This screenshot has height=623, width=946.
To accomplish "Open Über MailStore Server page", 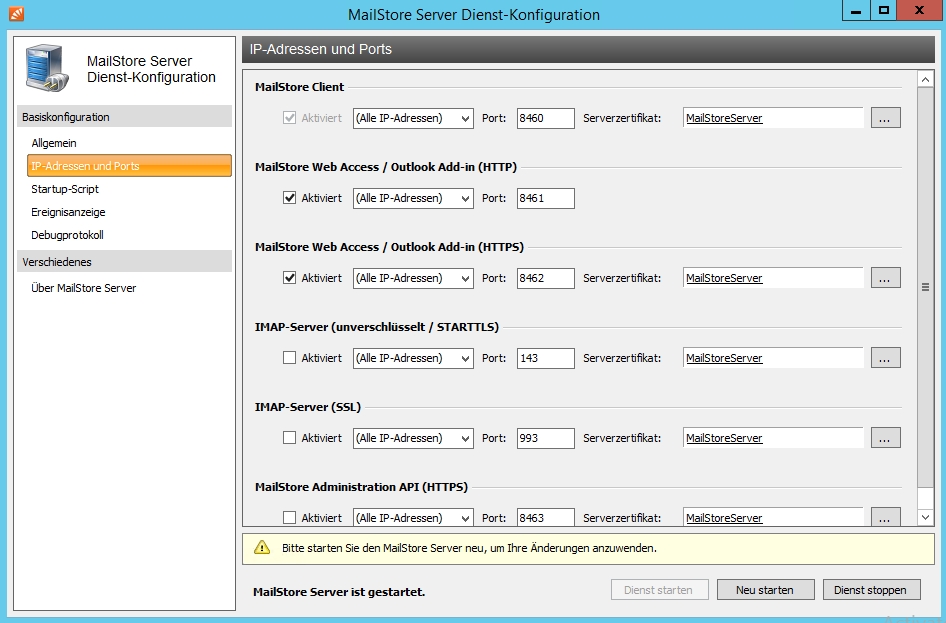I will (x=84, y=288).
